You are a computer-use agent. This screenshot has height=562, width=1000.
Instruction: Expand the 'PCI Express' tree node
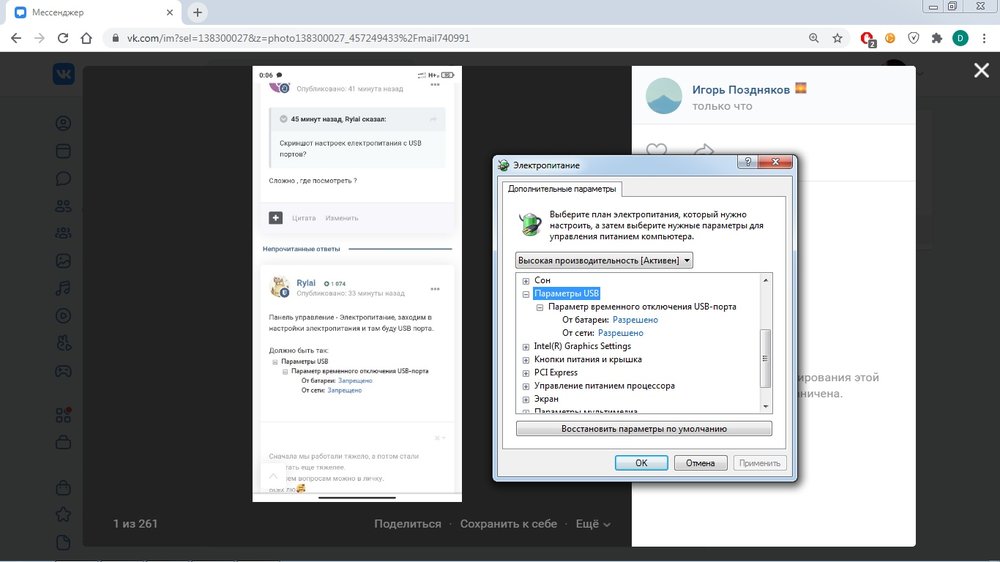(x=526, y=372)
